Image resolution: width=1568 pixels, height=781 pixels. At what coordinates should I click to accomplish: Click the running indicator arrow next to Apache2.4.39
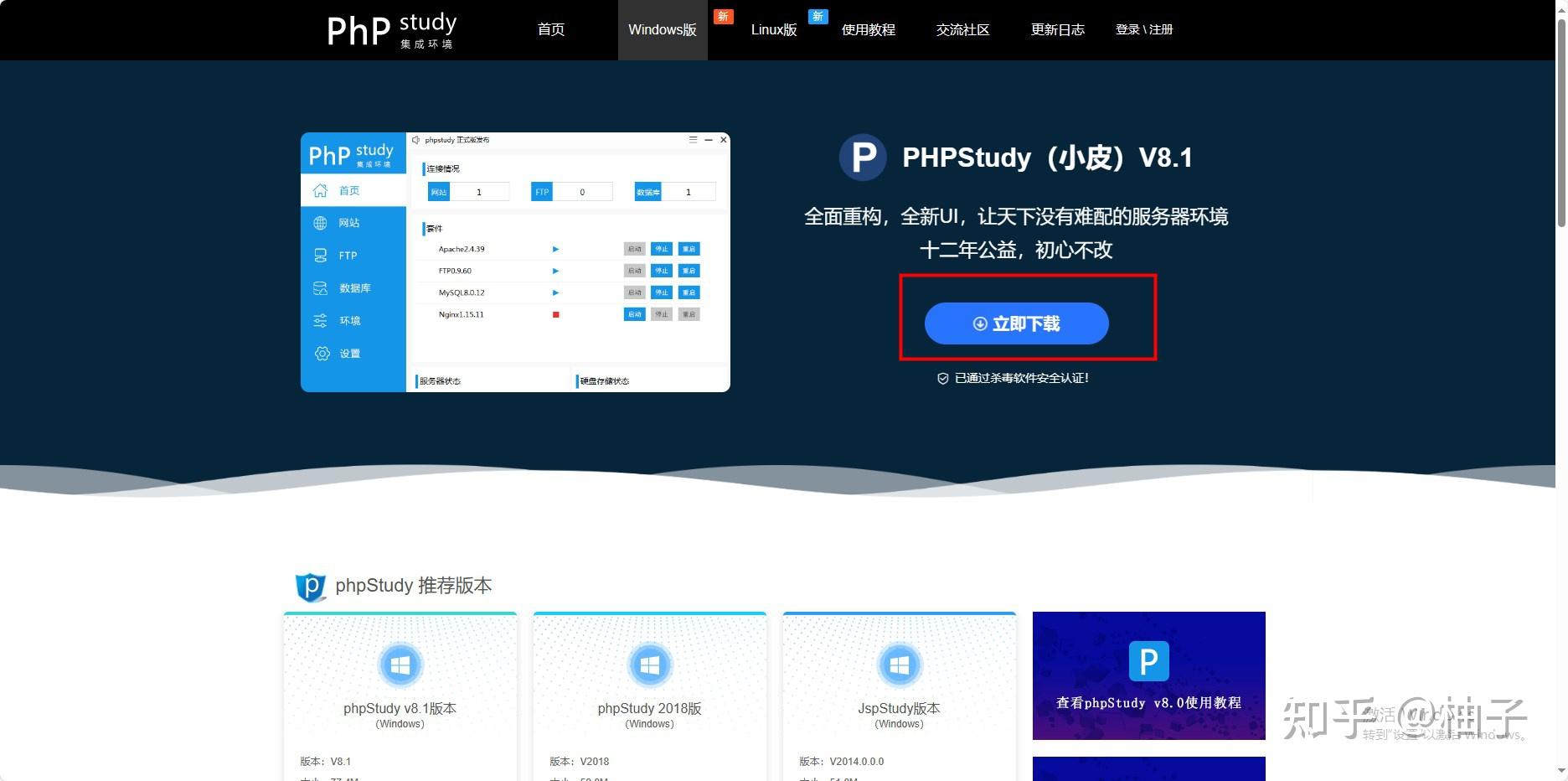click(554, 249)
